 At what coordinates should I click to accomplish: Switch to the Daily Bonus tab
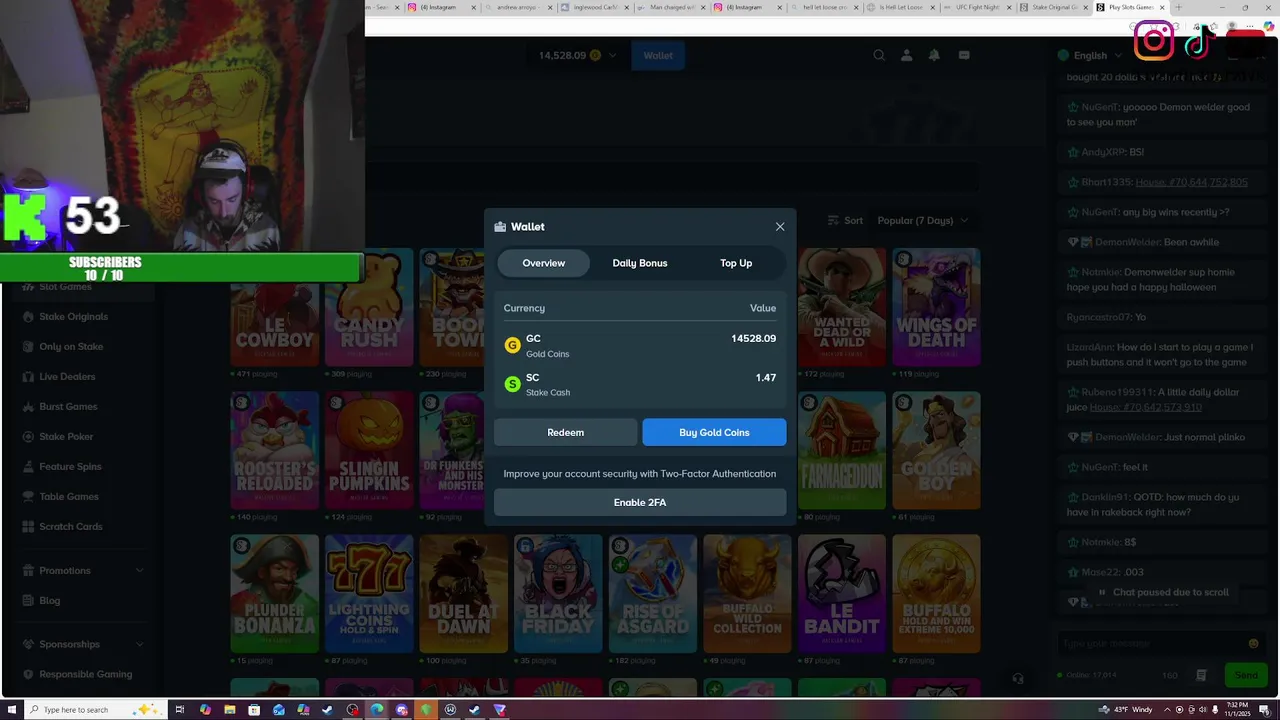pyautogui.click(x=640, y=263)
